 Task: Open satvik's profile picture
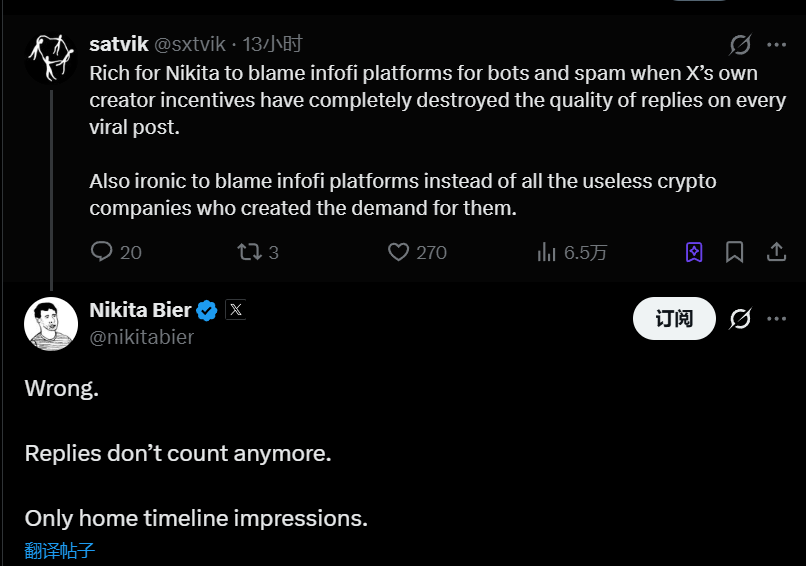point(50,57)
